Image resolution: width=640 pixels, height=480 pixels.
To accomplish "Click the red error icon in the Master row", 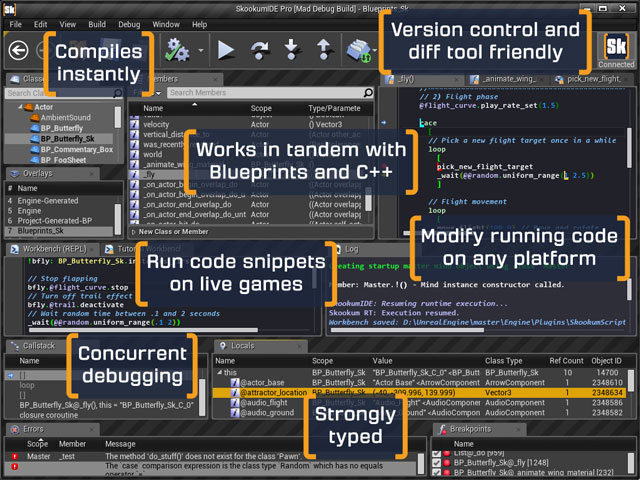I will coord(15,456).
